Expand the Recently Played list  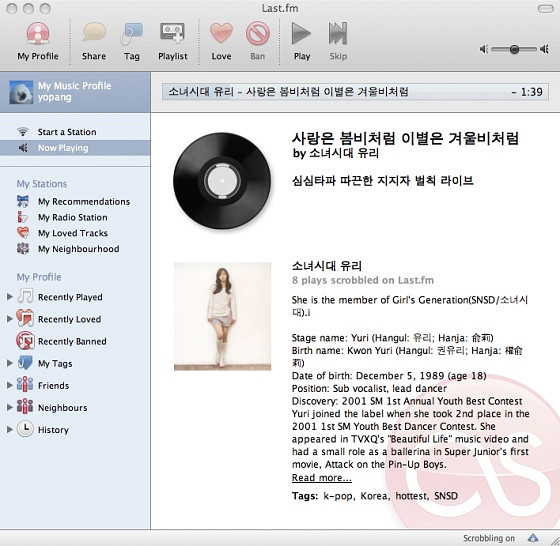pos(10,296)
